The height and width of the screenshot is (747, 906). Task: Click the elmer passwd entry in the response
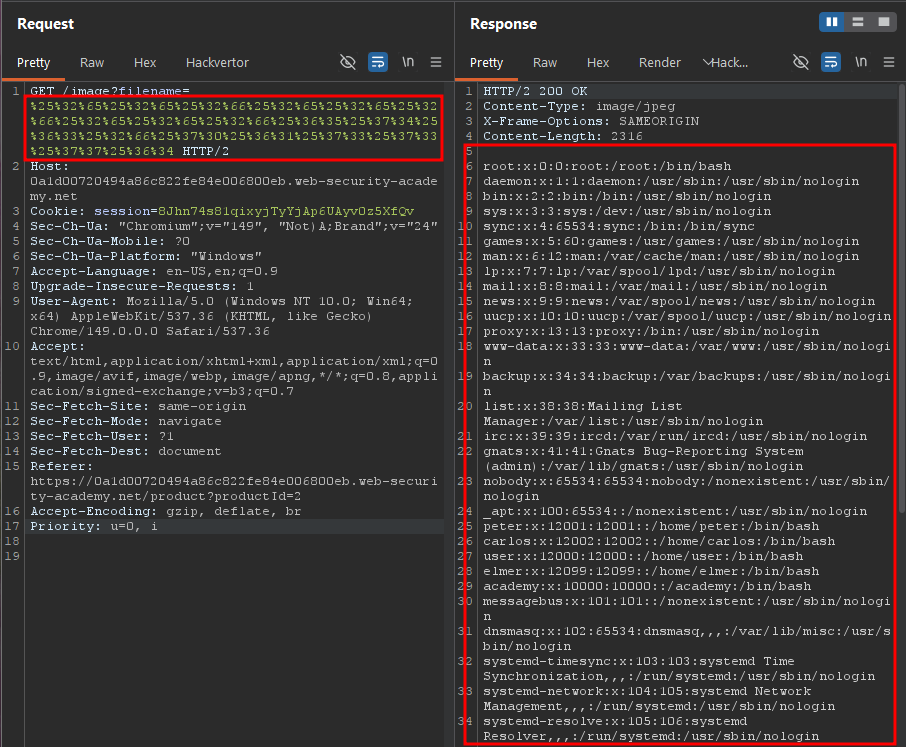[x=651, y=571]
